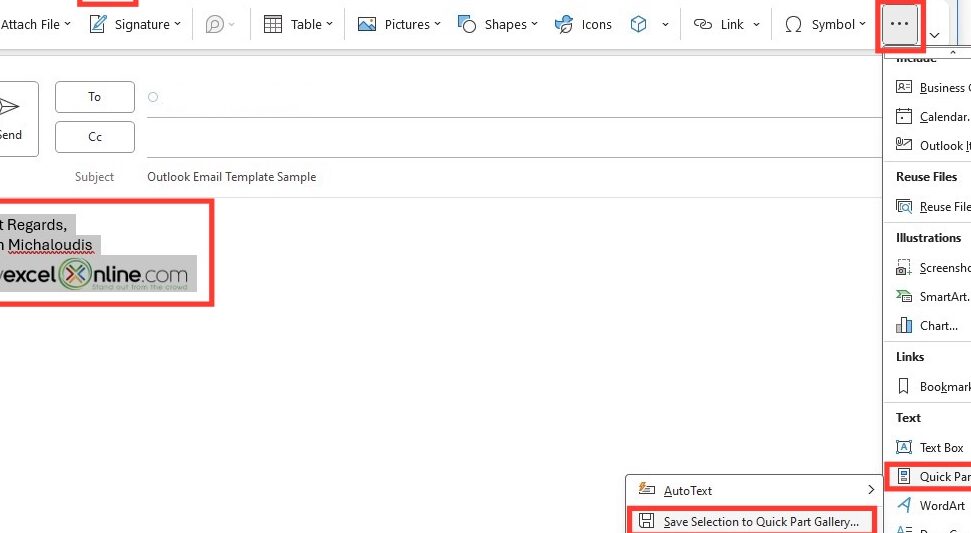Click Save Selection to Quick Part Gallery
This screenshot has width=971, height=533.
[751, 522]
